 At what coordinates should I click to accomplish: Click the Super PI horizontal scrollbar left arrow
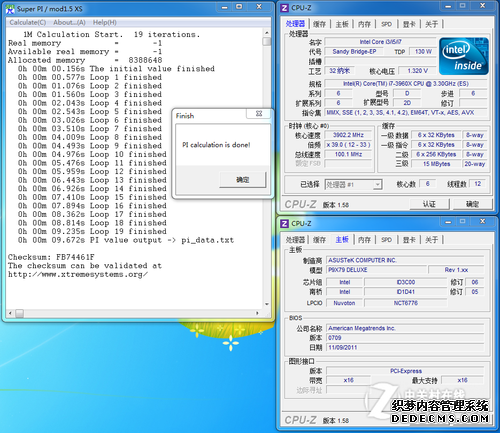coord(10,313)
